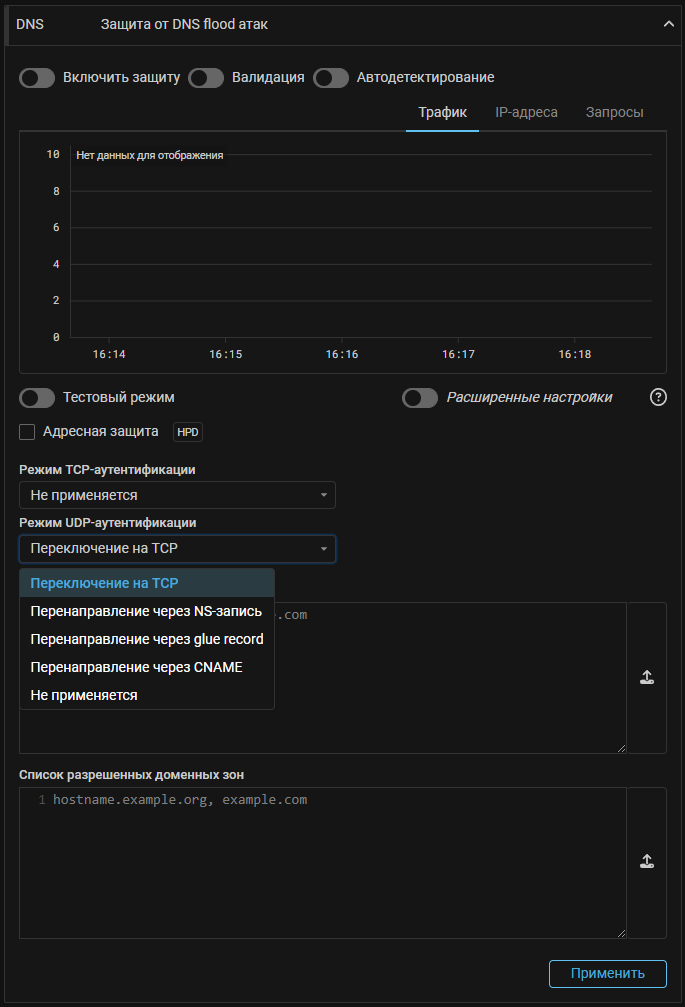Choose Перенаправление через NS-запись option

pos(146,611)
